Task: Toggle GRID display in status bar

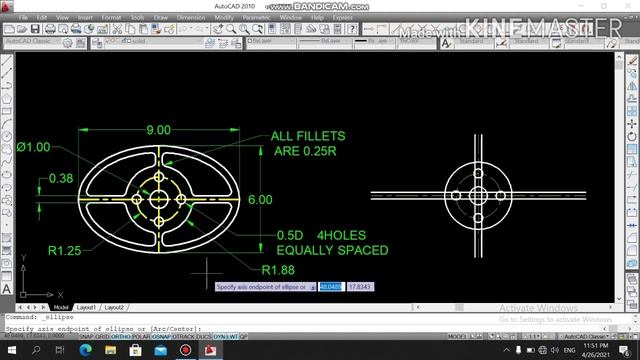Action: [x=102, y=337]
